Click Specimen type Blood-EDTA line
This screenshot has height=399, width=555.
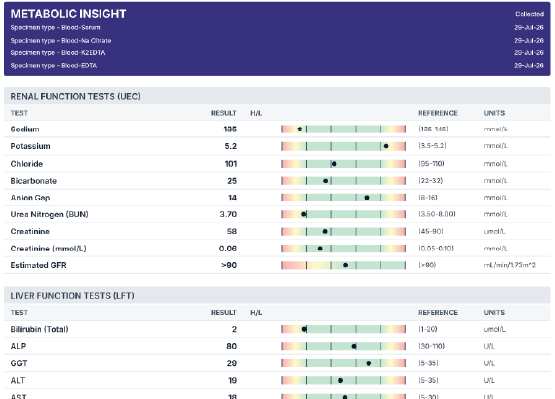(53, 65)
